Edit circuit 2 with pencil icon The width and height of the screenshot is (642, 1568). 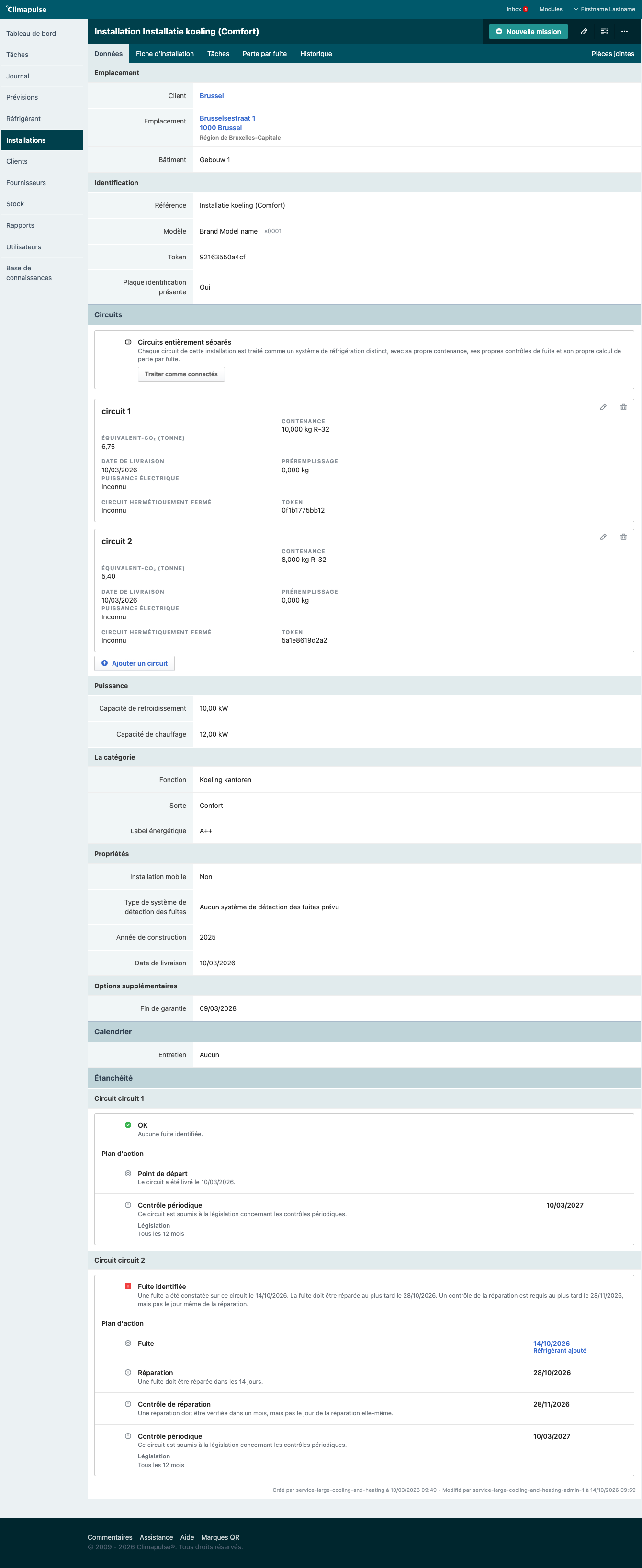603,537
